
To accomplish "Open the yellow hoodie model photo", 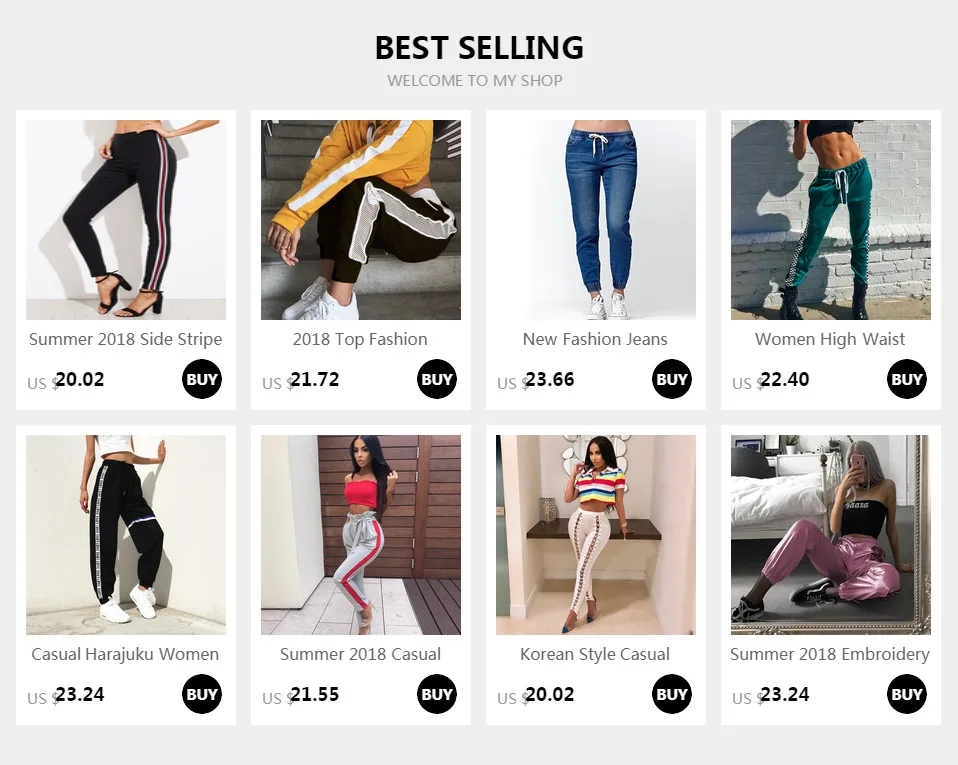I will point(361,219).
